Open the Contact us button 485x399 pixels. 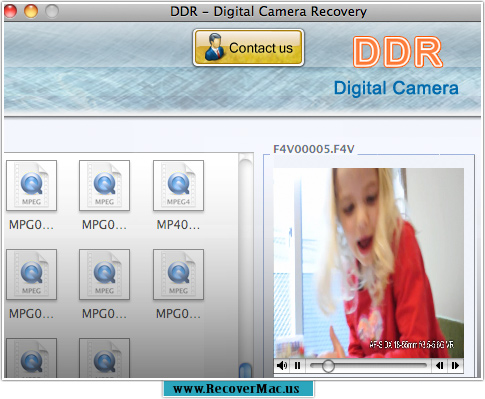248,47
